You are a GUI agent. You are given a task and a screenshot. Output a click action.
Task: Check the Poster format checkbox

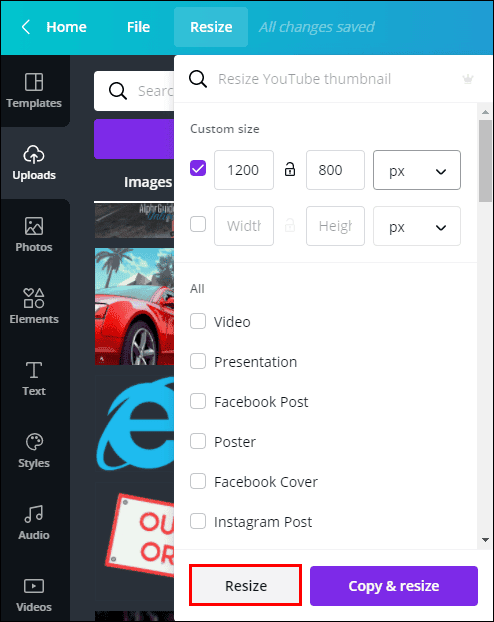tap(198, 441)
